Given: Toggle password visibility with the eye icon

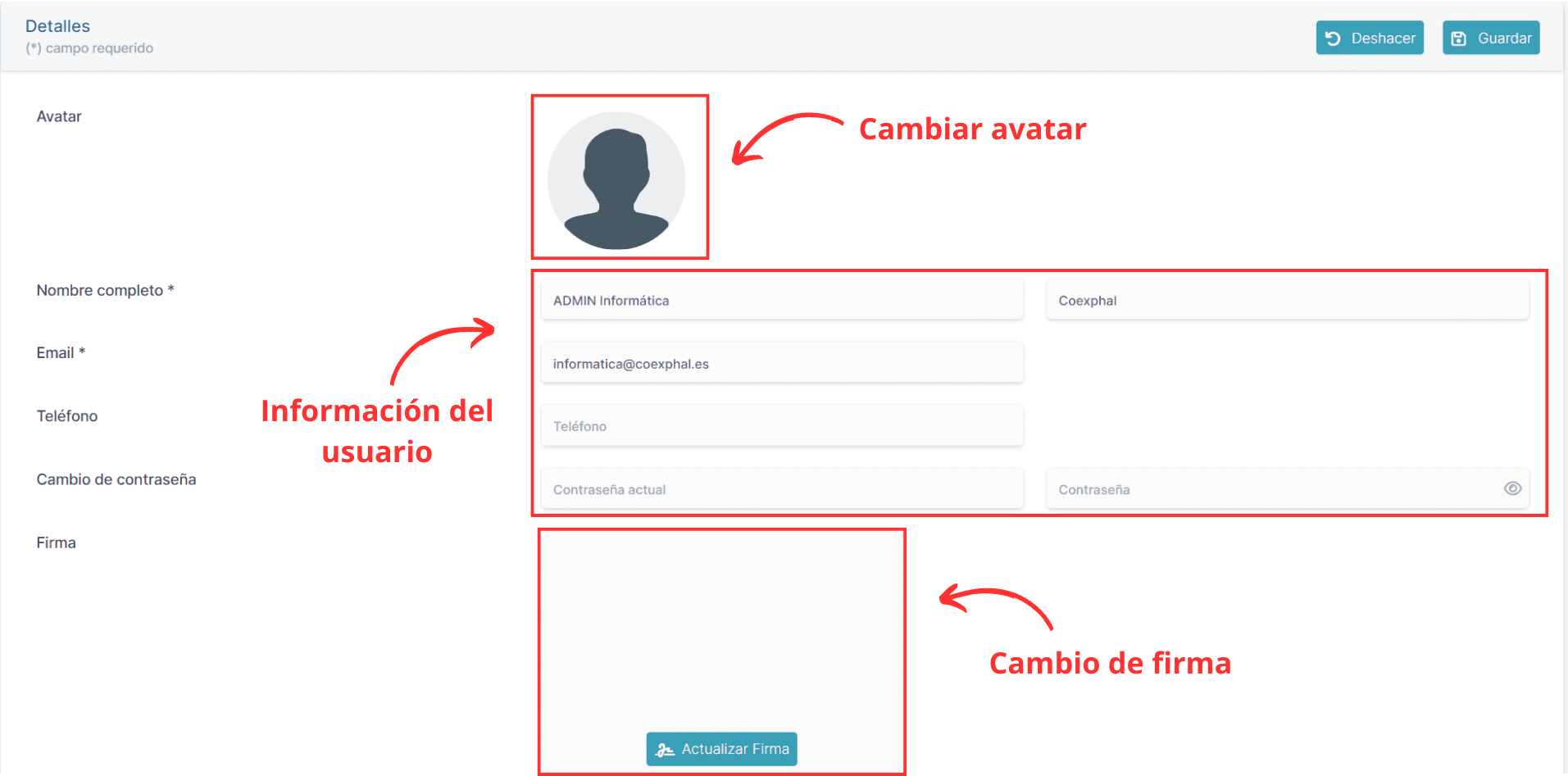Looking at the screenshot, I should (x=1513, y=488).
